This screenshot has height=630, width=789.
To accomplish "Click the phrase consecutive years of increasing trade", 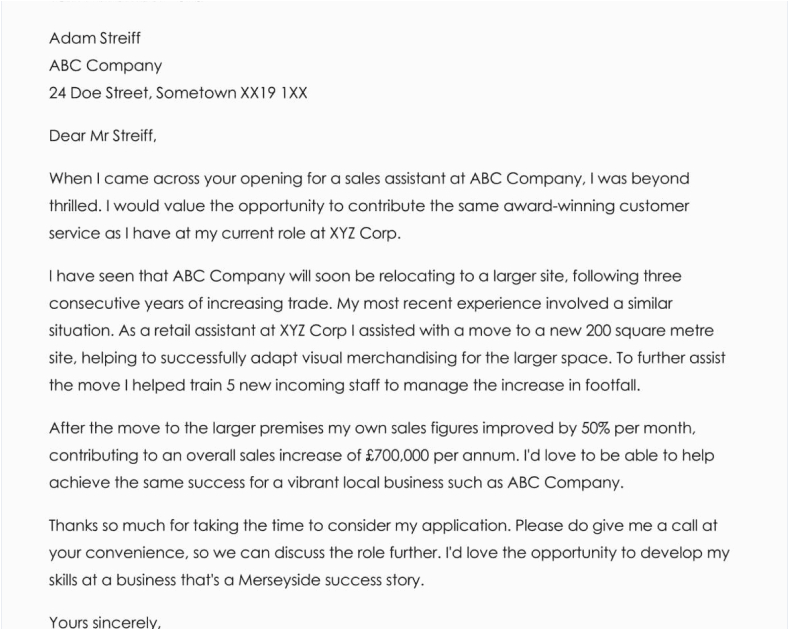I will click(195, 302).
